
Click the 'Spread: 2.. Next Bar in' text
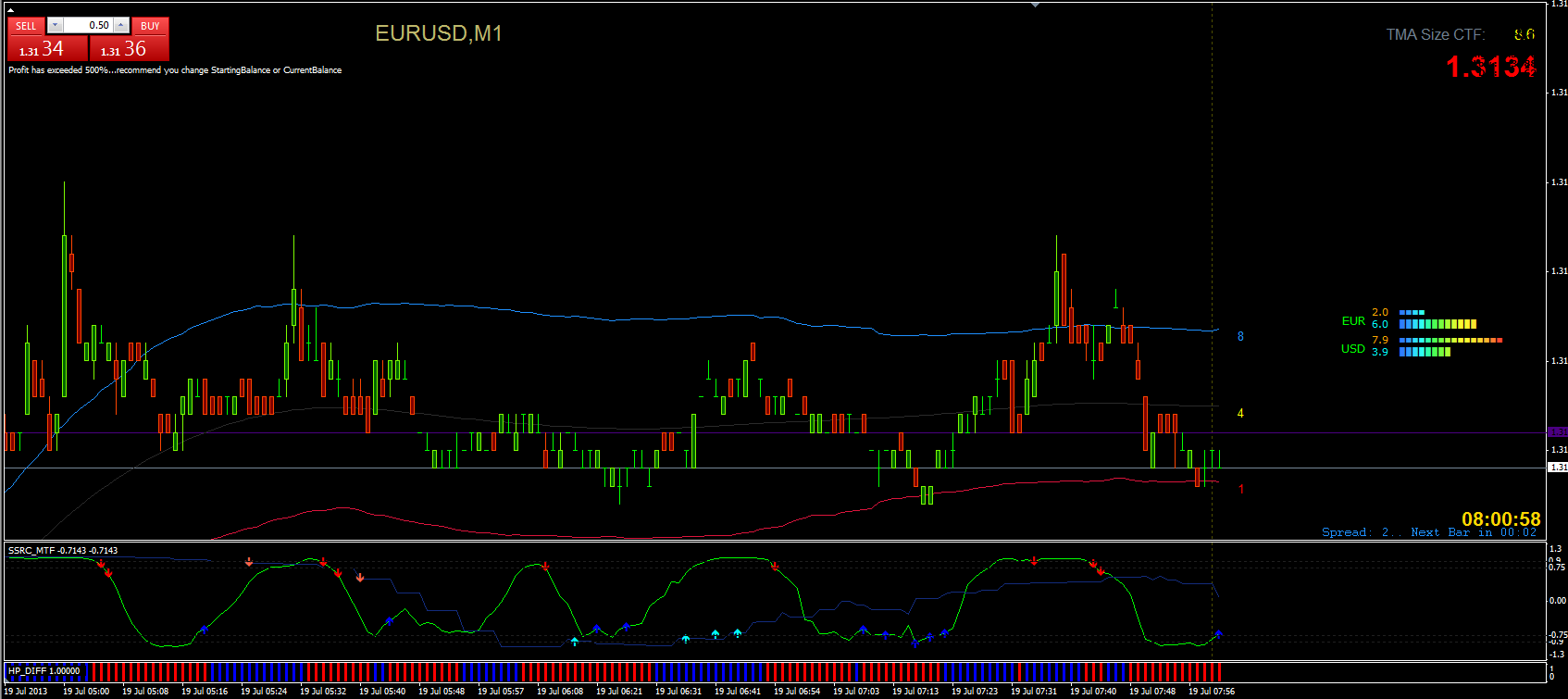click(x=1429, y=532)
